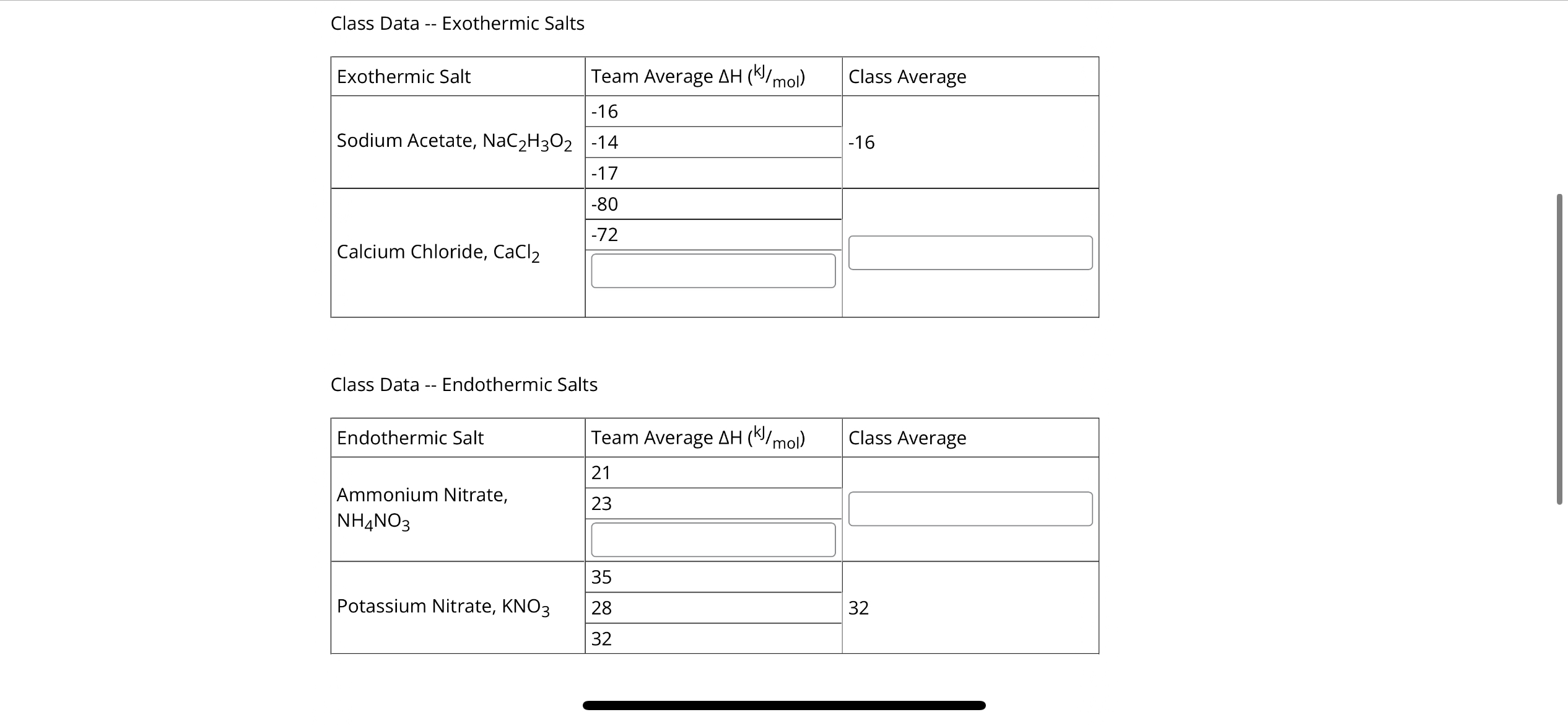Select the 23 Ammonium Nitrate team value
This screenshot has width=1568, height=725.
(x=601, y=504)
